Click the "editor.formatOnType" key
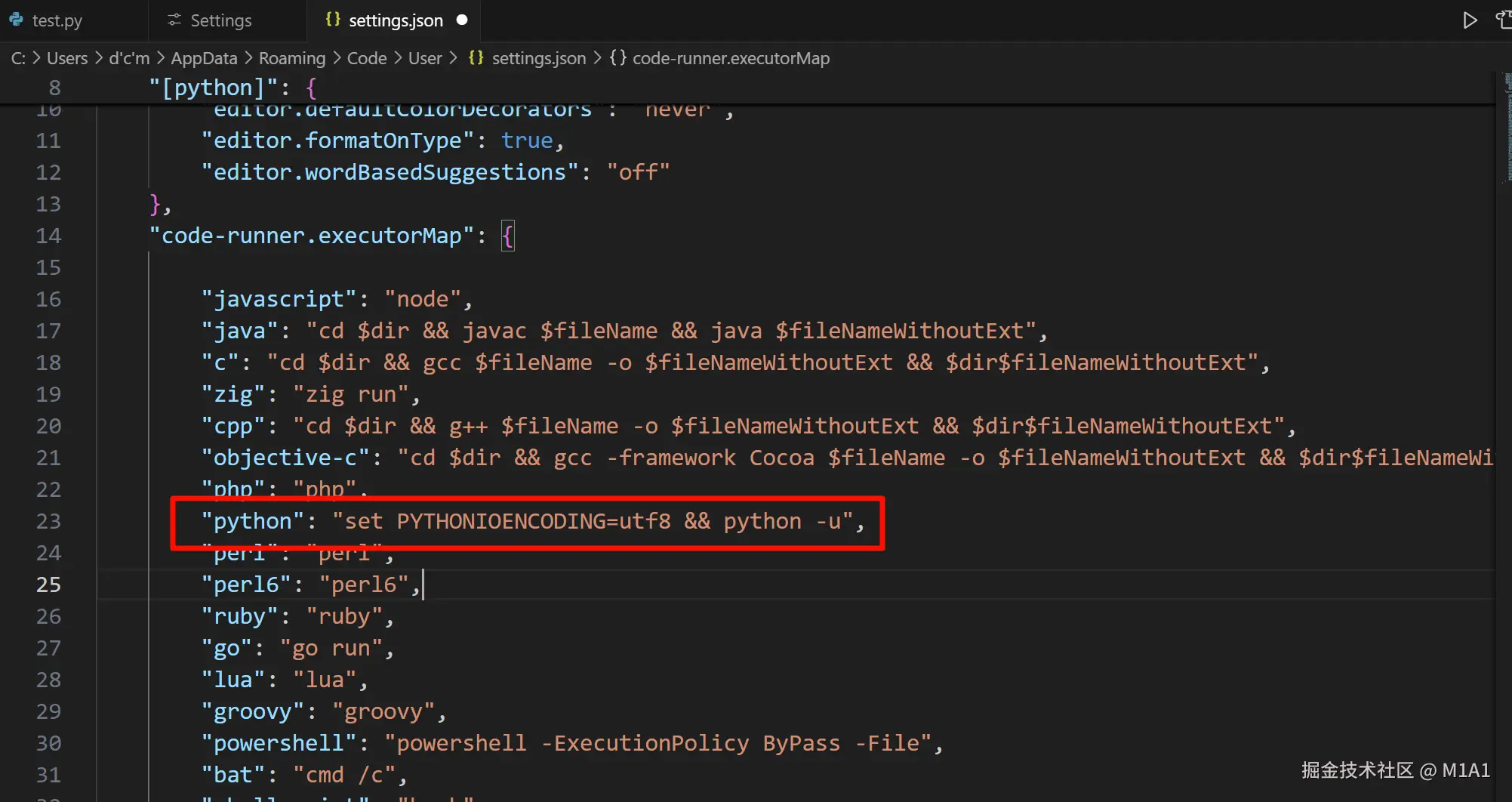The width and height of the screenshot is (1512, 802). [x=337, y=140]
